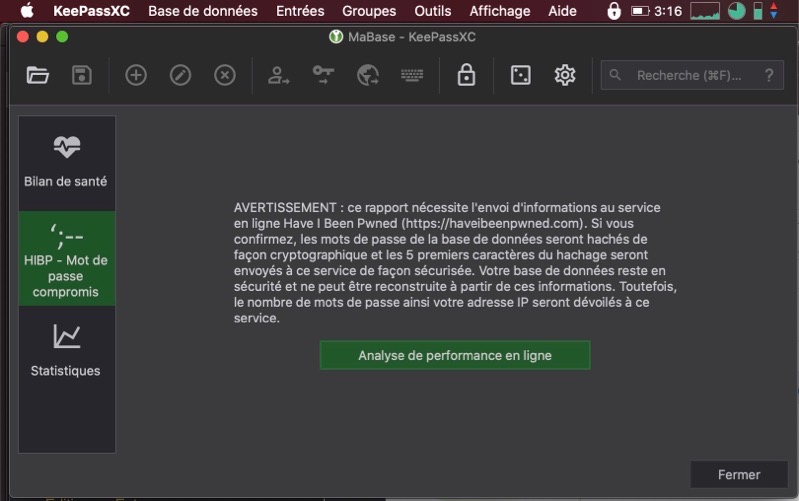Click the delete entry X icon
Screen dimensions: 799x501
click(225, 75)
